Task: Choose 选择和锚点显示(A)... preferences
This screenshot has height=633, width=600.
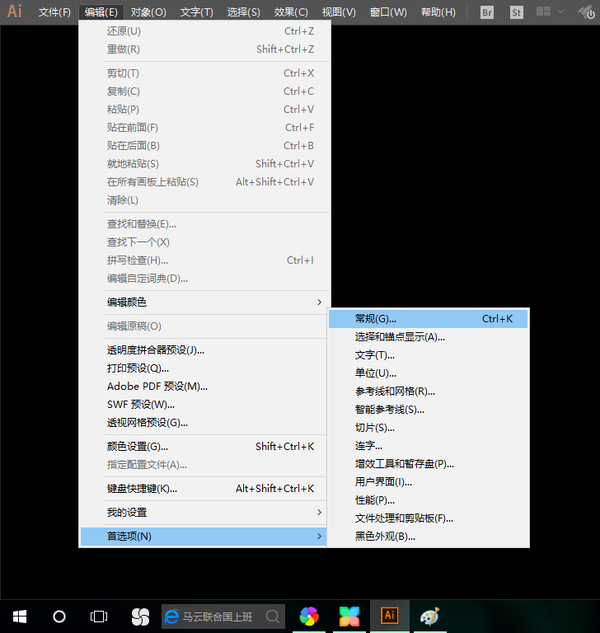Action: pos(428,337)
